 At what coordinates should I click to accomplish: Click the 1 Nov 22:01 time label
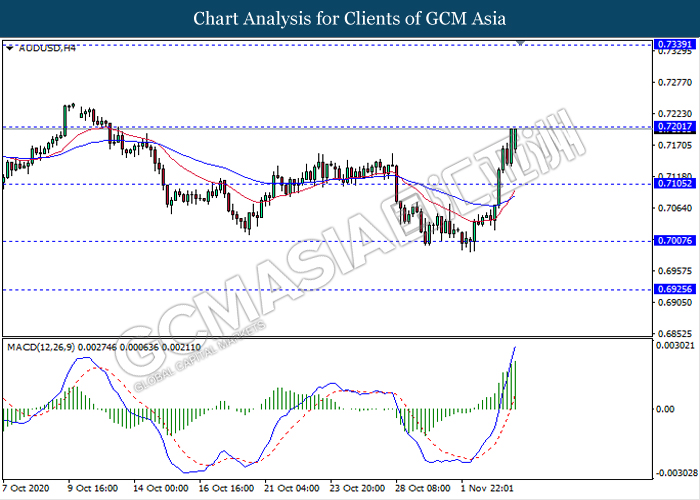487,488
